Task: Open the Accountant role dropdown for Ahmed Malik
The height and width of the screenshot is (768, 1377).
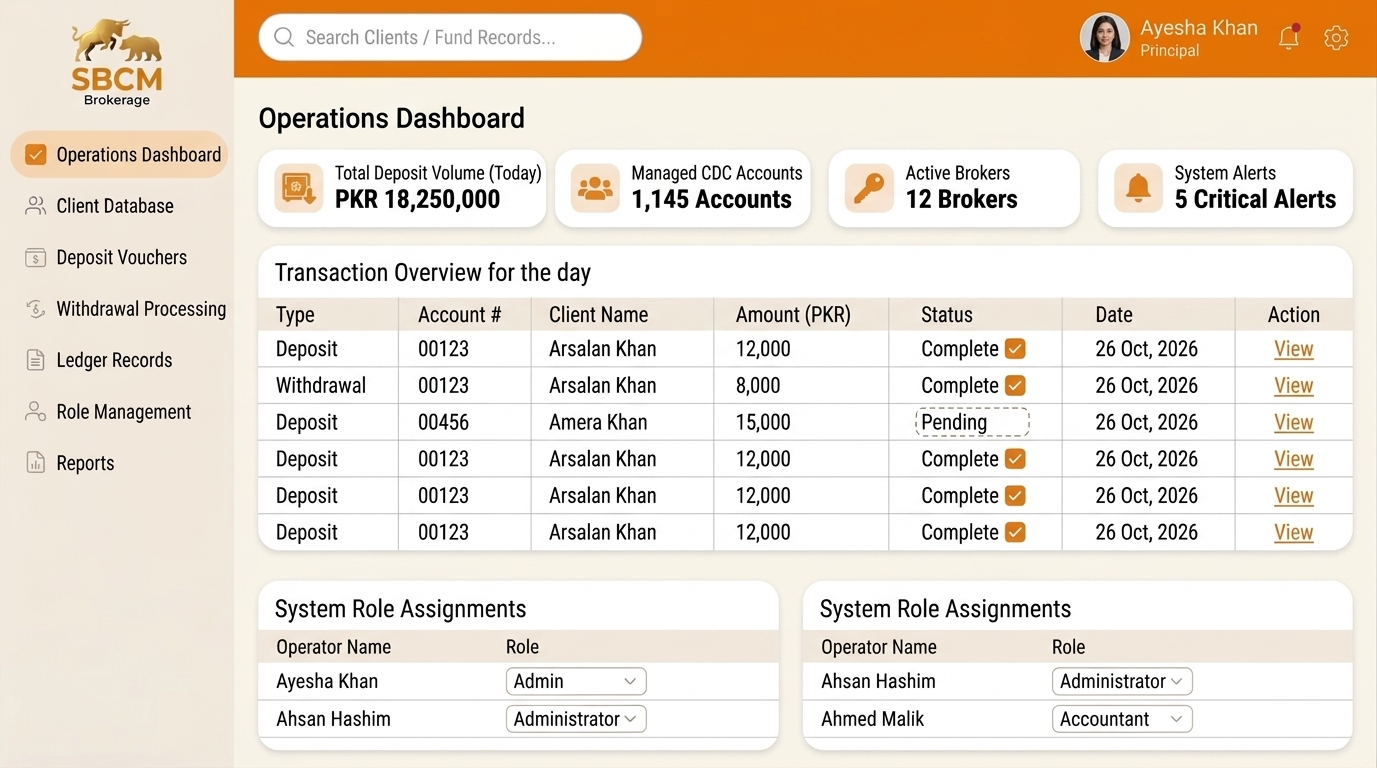Action: (x=1122, y=719)
